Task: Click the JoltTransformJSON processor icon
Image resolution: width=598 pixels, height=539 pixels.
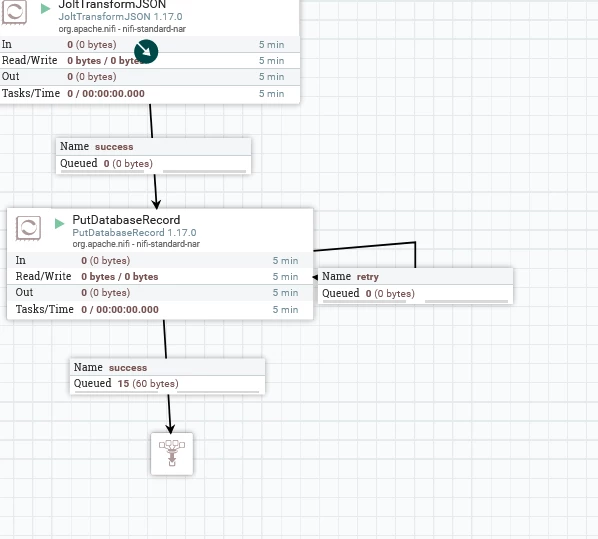Action: click(14, 12)
